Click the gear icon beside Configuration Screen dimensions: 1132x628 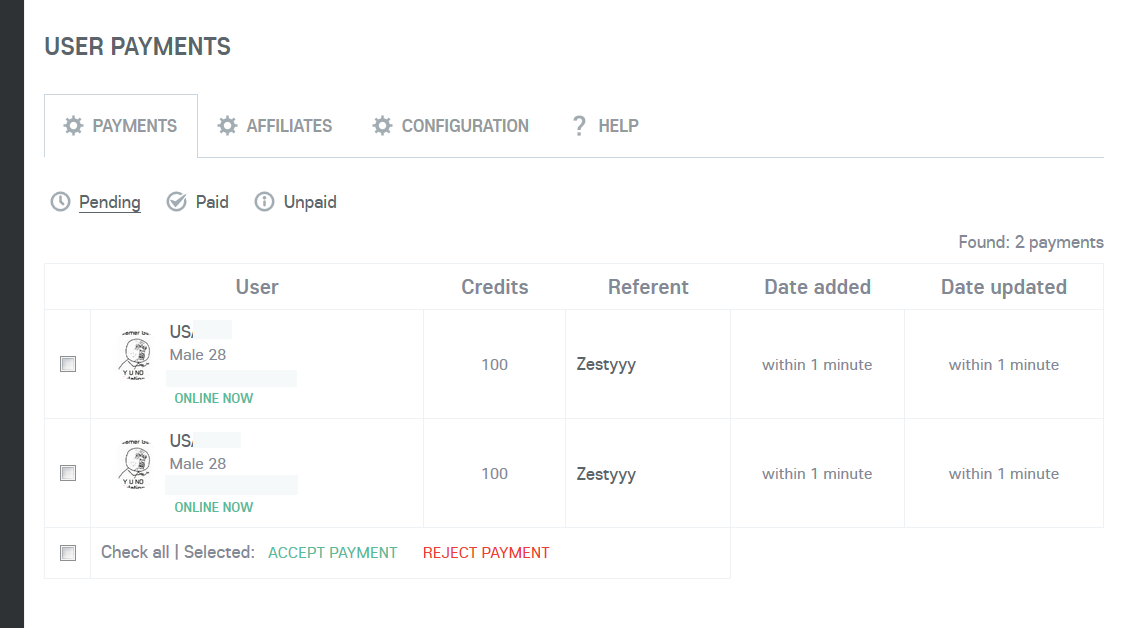tap(383, 126)
